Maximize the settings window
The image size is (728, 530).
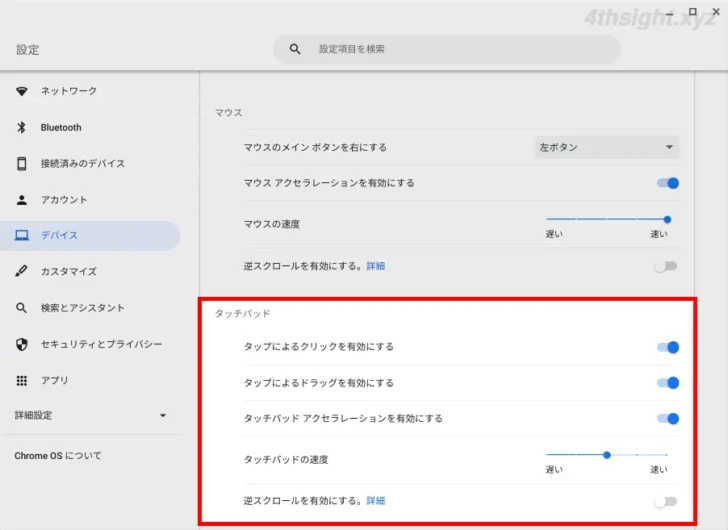pyautogui.click(x=692, y=12)
